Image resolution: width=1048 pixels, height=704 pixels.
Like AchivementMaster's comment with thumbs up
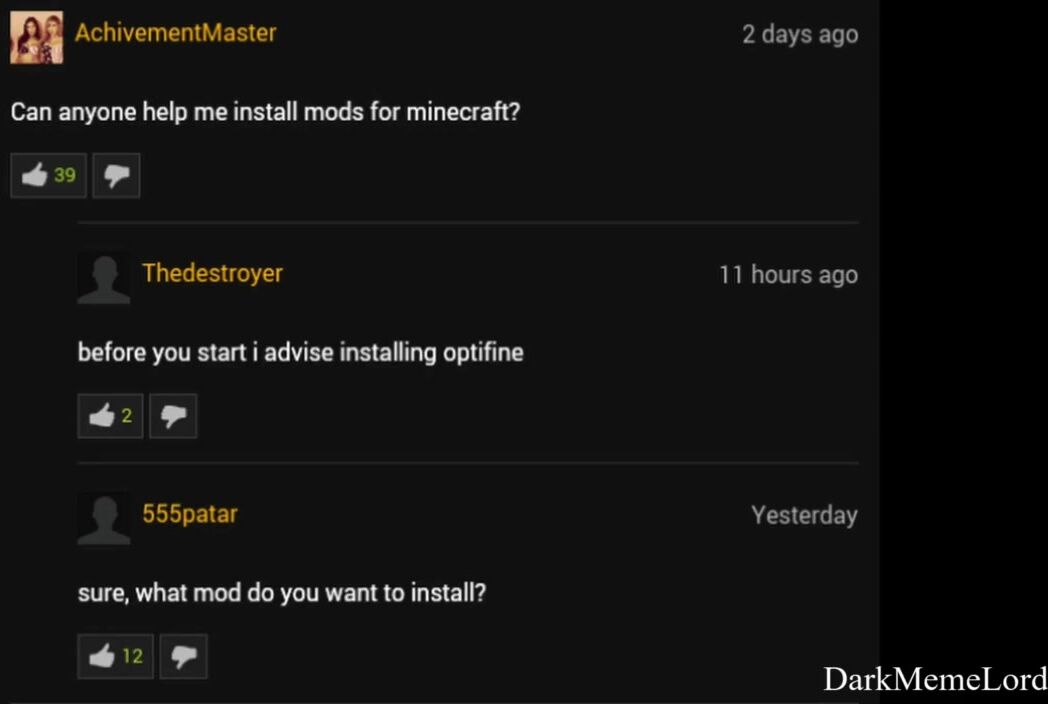pyautogui.click(x=48, y=176)
